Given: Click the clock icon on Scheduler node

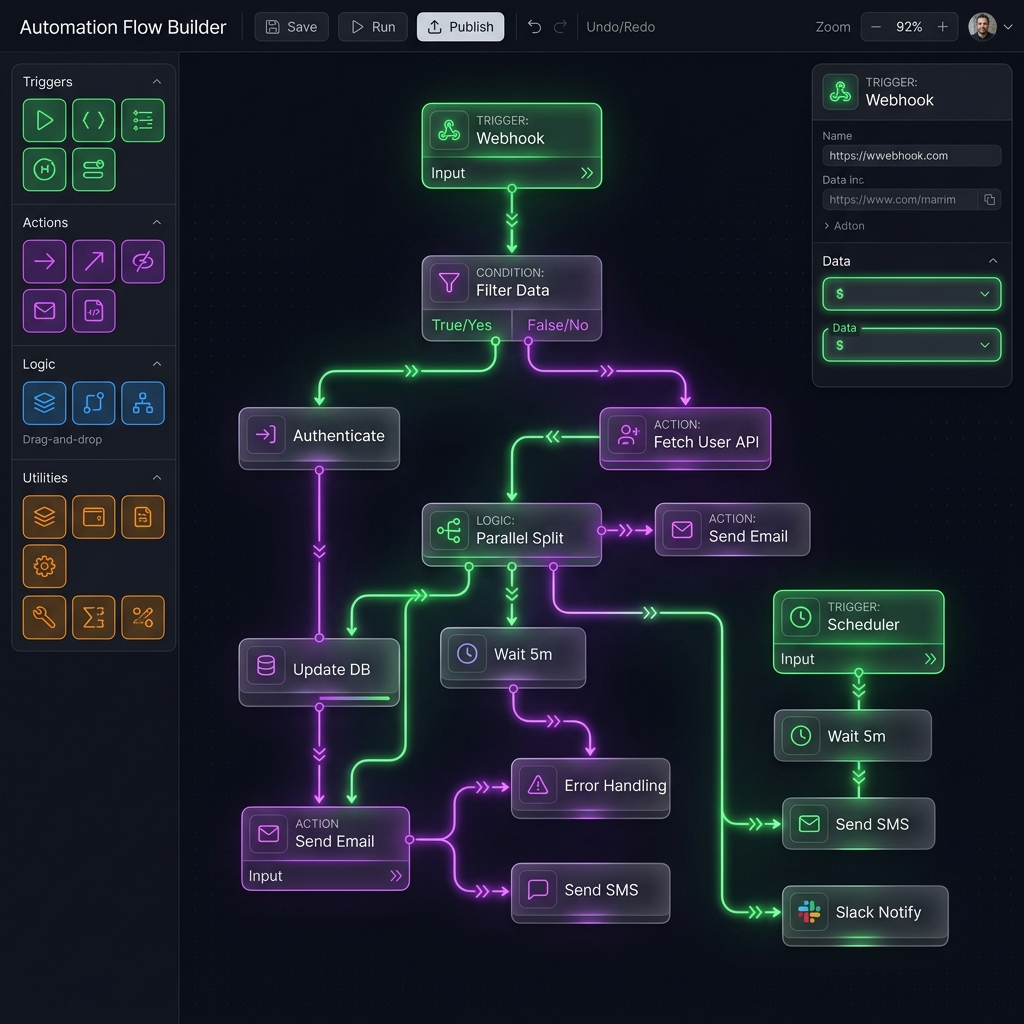Looking at the screenshot, I should coord(801,617).
